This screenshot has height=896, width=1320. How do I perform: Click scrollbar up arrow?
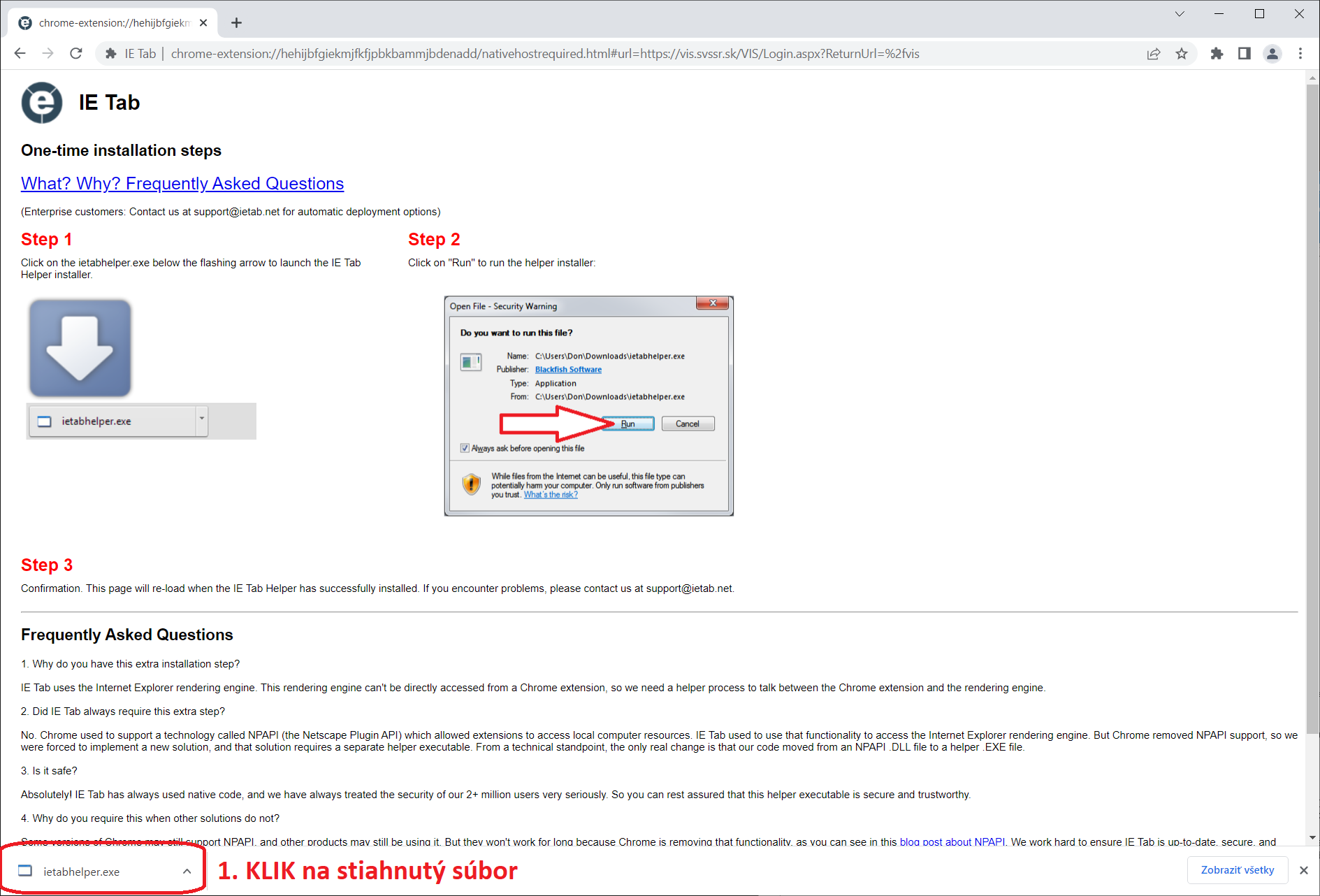click(x=1312, y=78)
